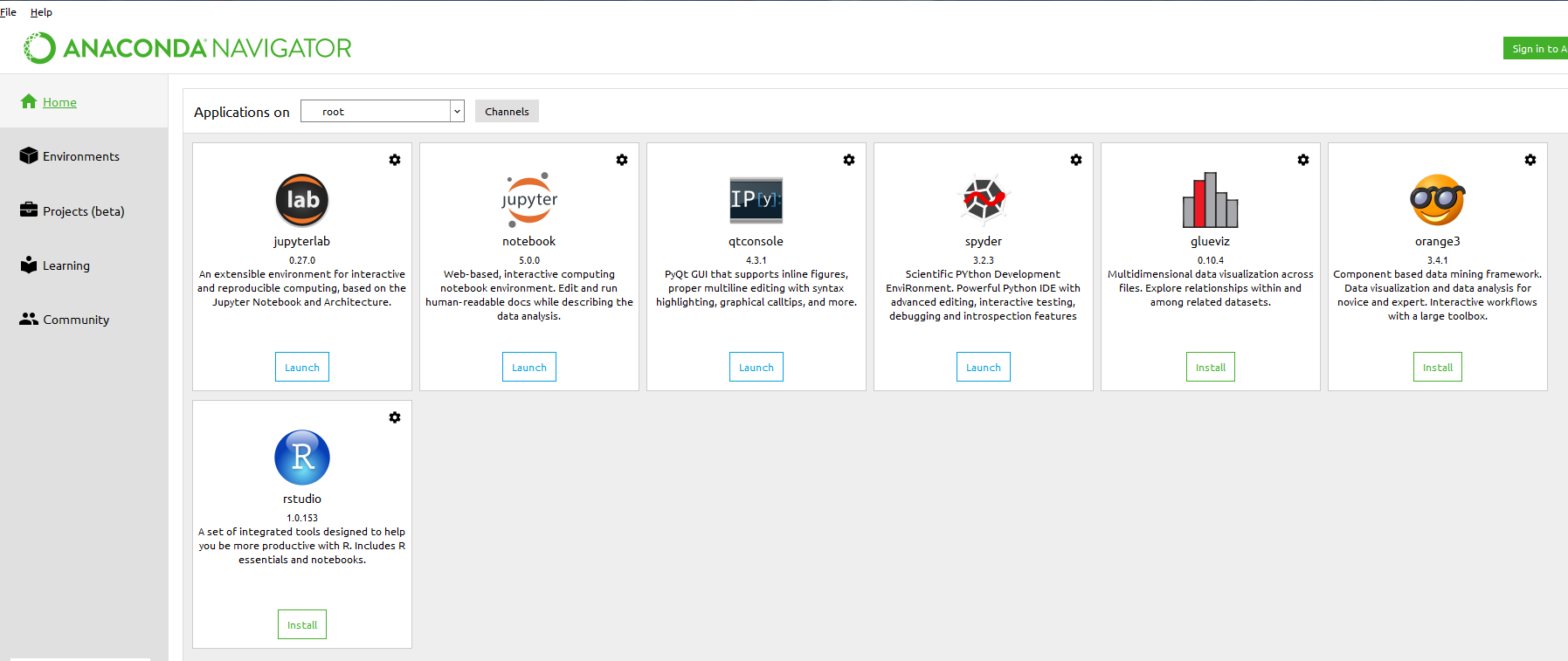Open the Help menu

coord(41,12)
